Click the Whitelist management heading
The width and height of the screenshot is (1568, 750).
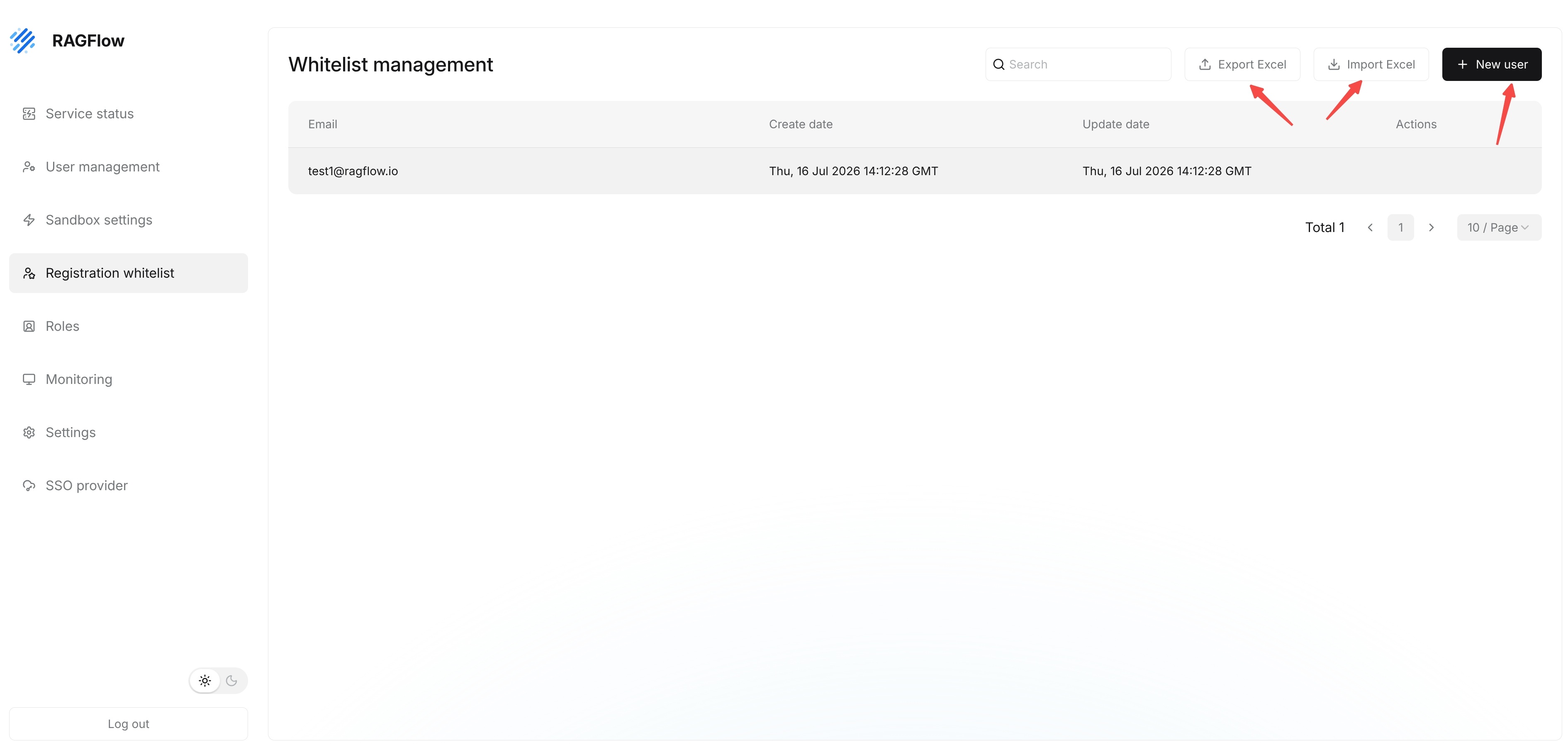(x=390, y=65)
